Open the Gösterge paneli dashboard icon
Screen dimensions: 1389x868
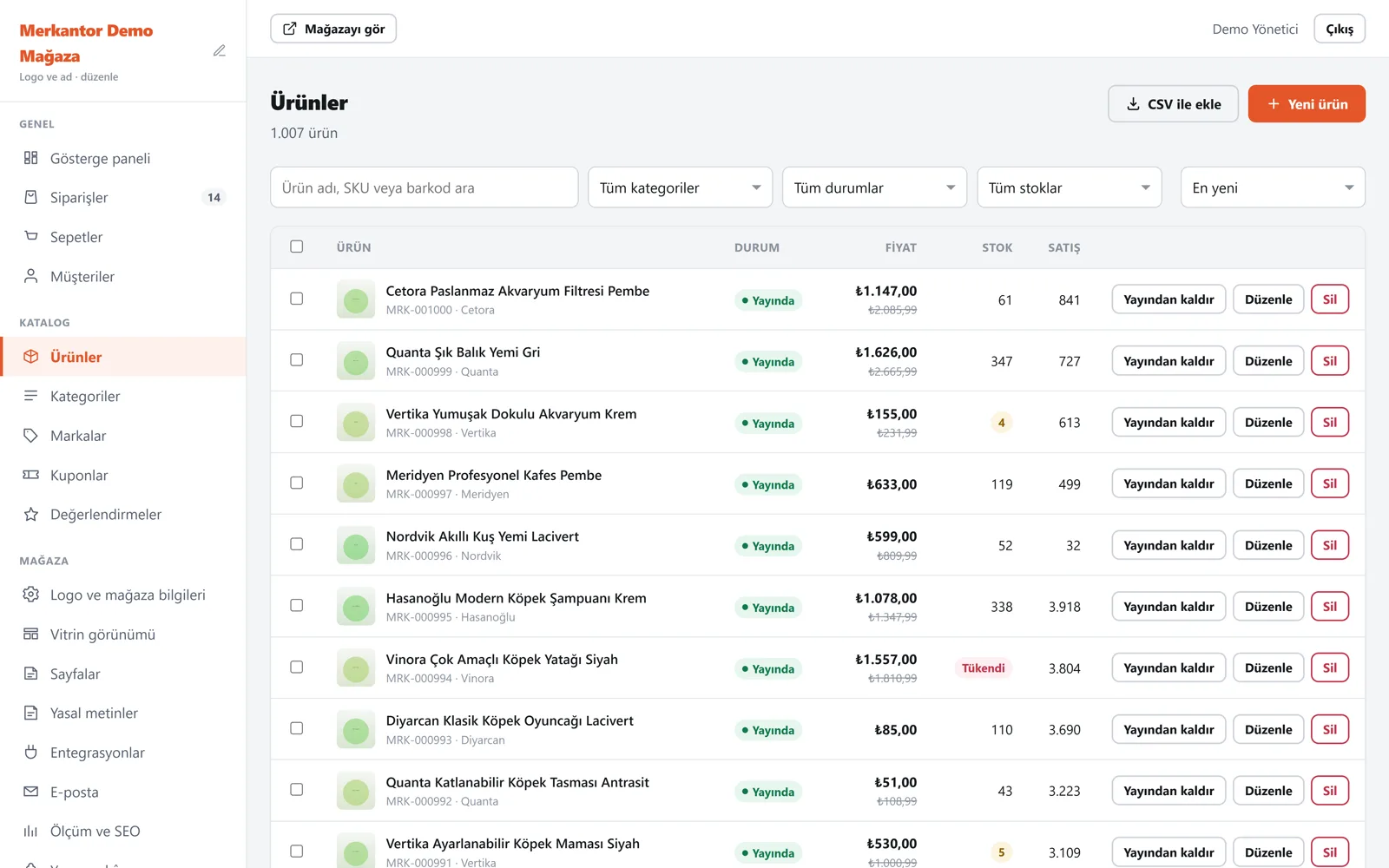click(31, 158)
